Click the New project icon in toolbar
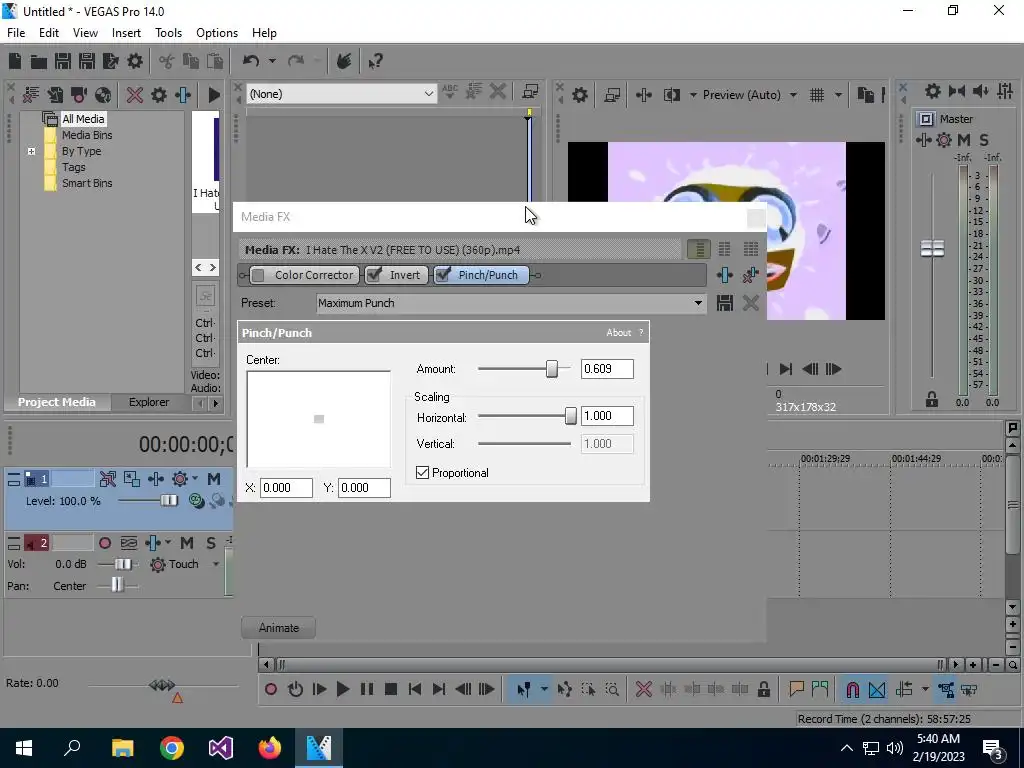This screenshot has height=768, width=1024. tap(15, 61)
